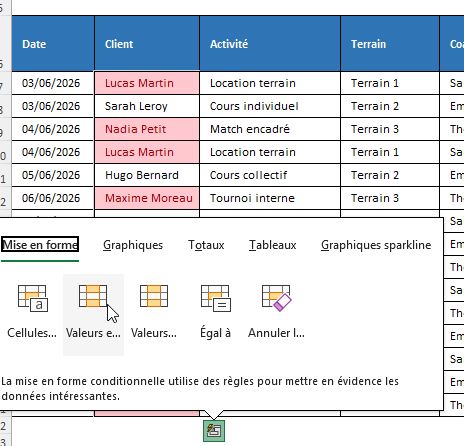The width and height of the screenshot is (464, 446).
Task: Select Terrain 2 in Sarah Leroy's row
Action: point(390,106)
